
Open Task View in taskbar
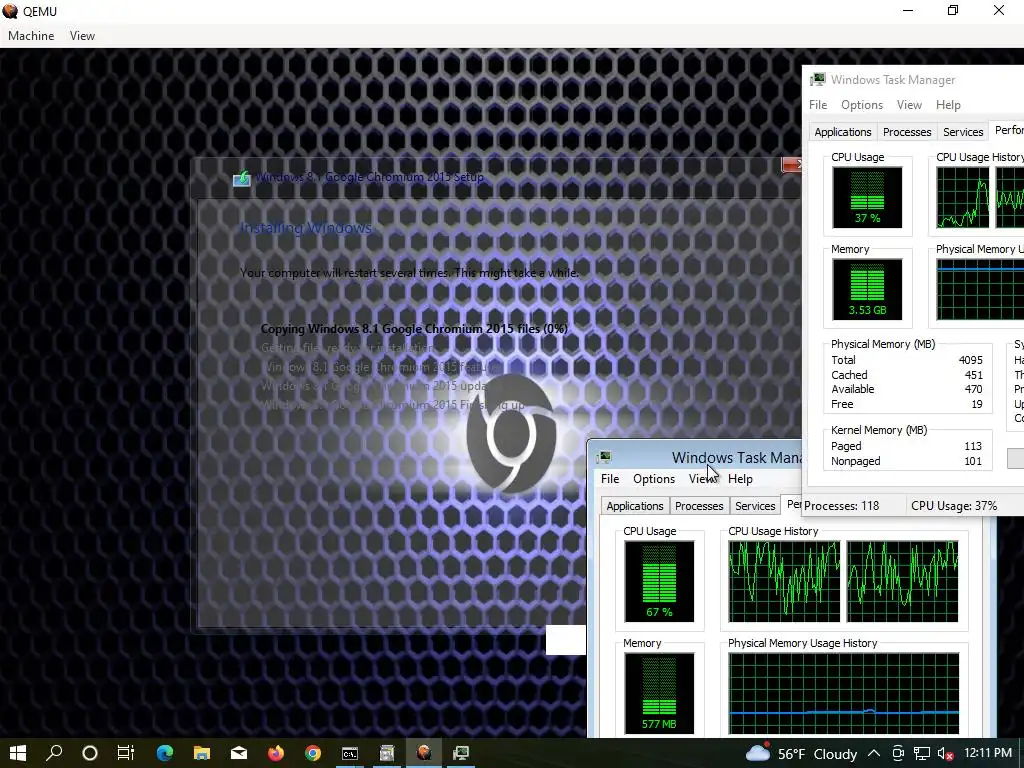tap(126, 753)
